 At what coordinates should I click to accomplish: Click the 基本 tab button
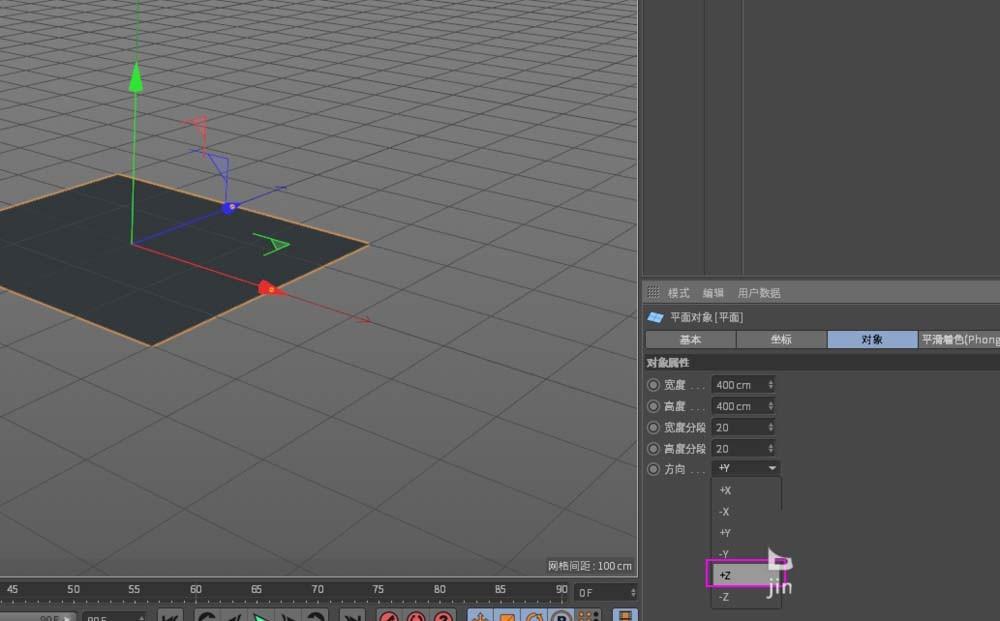(x=690, y=340)
